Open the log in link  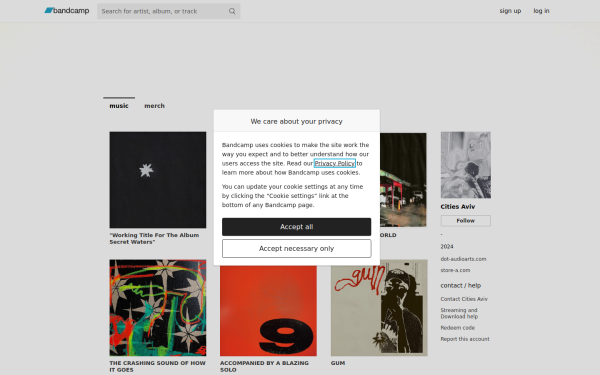(x=541, y=11)
